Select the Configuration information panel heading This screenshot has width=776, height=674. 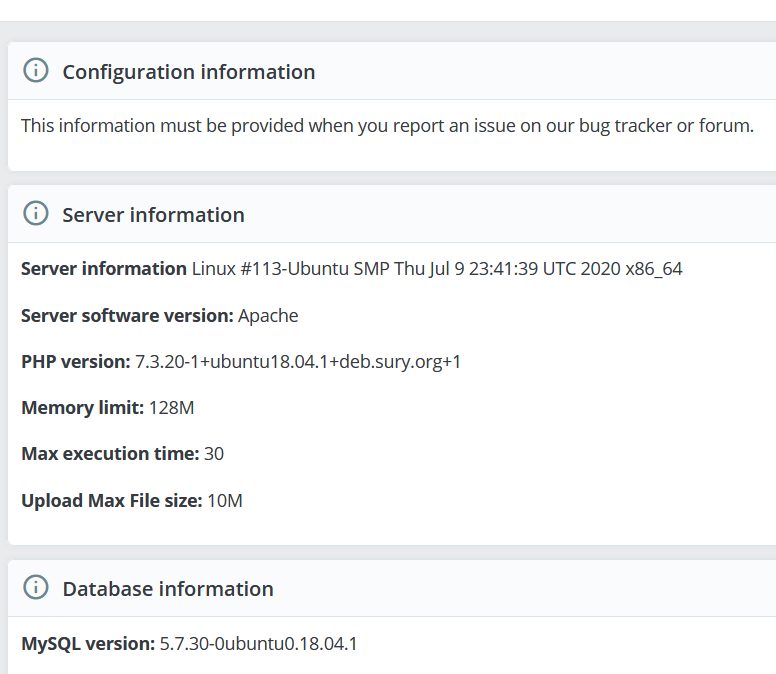coord(189,72)
